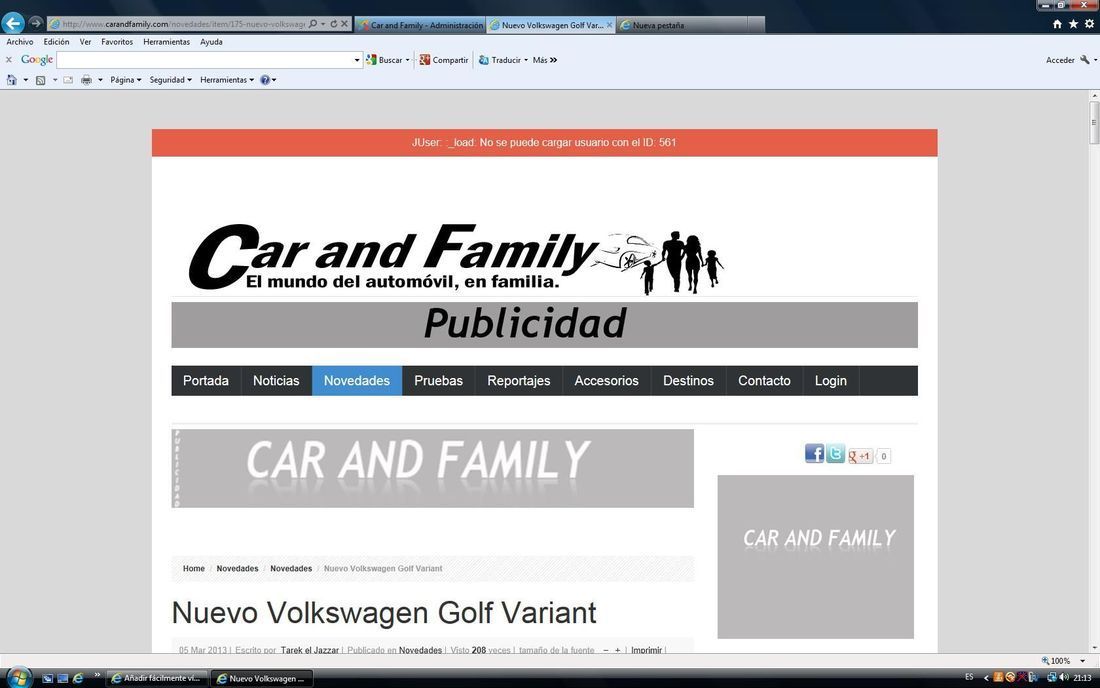The width and height of the screenshot is (1100, 688).
Task: Open the browser Home icon at top right
Action: (1057, 24)
